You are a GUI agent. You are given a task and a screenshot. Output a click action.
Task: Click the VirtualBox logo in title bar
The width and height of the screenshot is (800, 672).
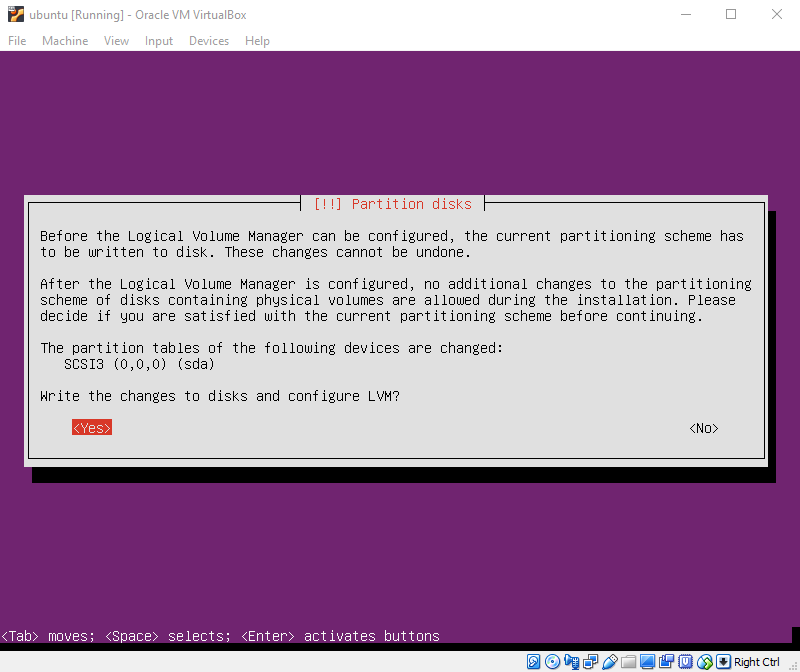pos(14,14)
